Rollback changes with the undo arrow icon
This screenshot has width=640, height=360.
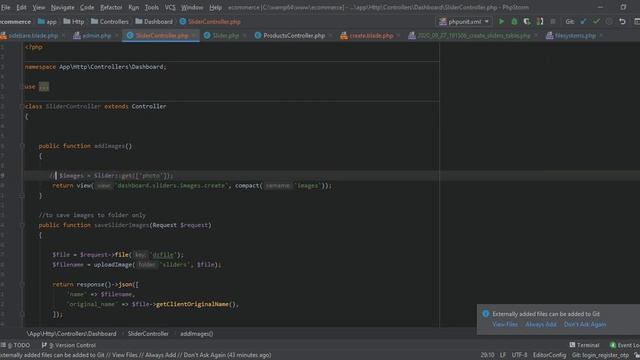click(x=622, y=22)
